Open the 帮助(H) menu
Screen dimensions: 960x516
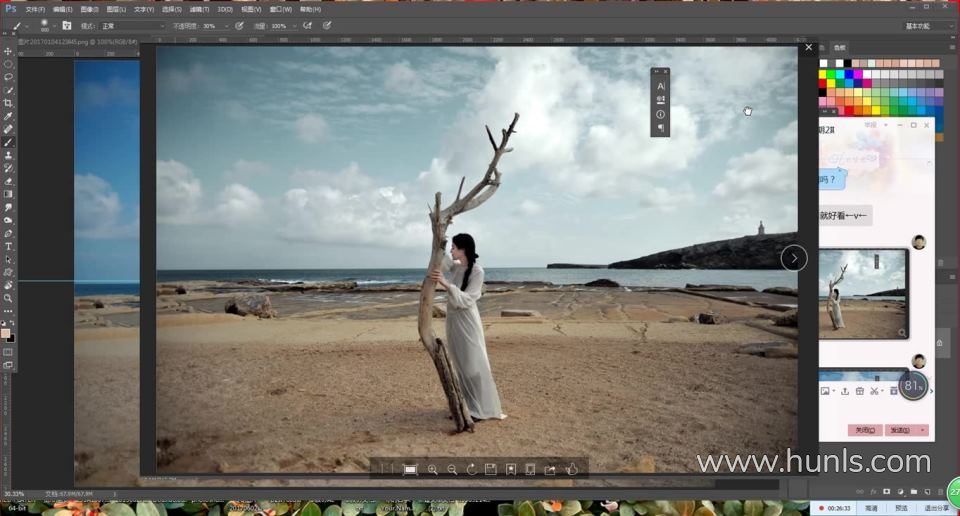[310, 9]
